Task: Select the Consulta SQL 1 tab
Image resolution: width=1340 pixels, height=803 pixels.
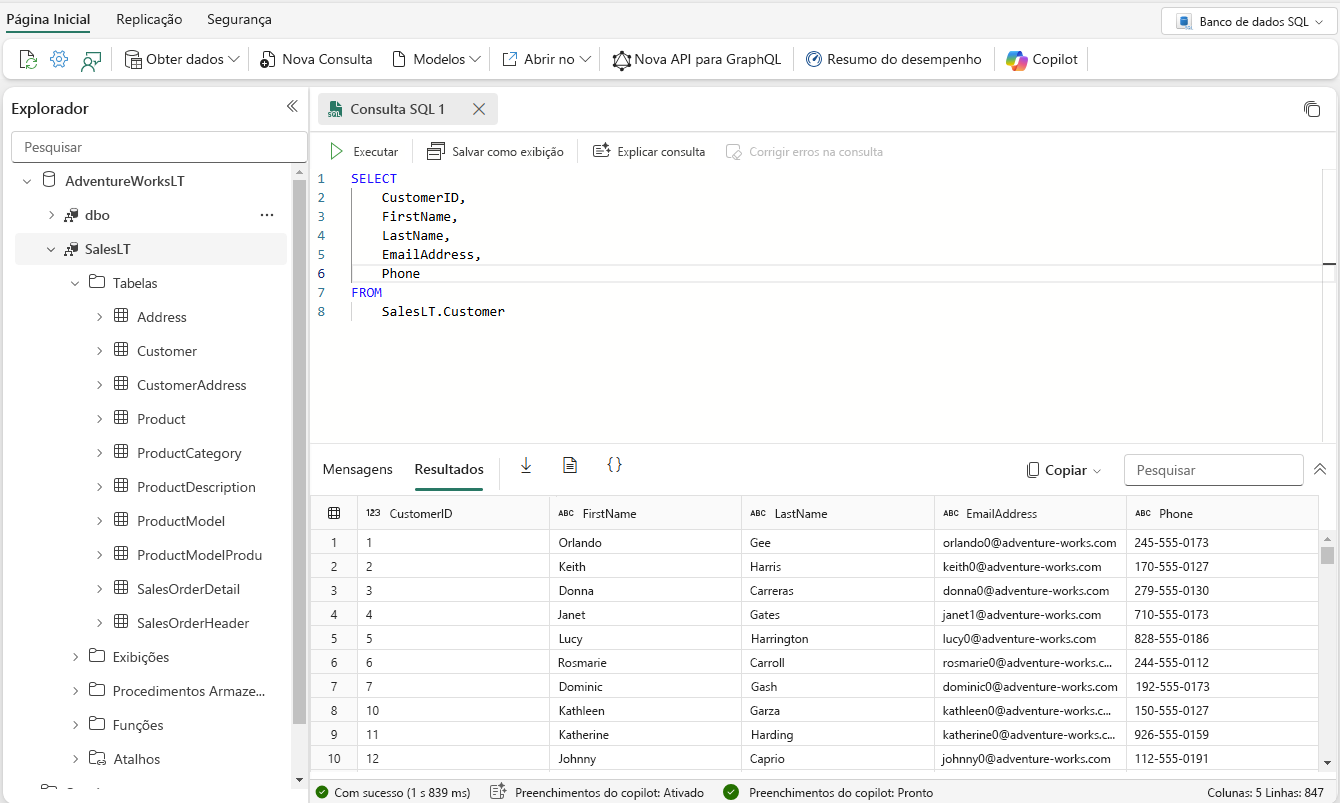Action: (x=397, y=109)
